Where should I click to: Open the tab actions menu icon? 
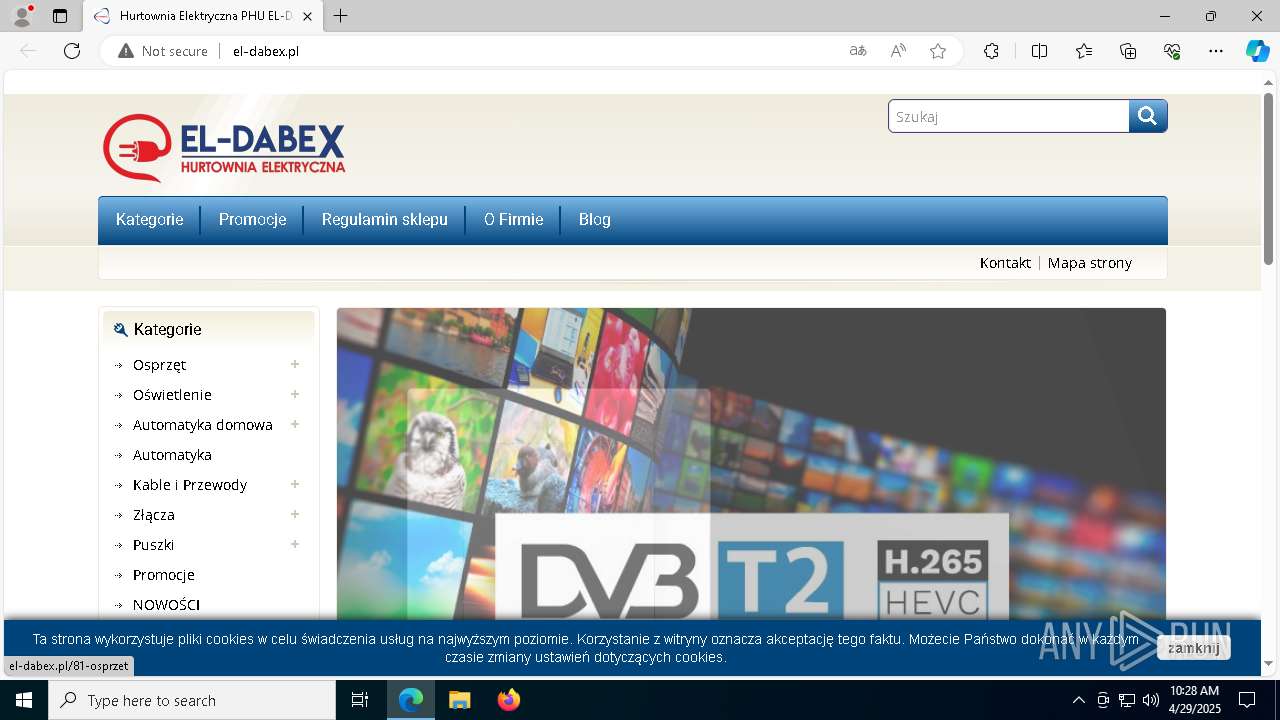tap(60, 16)
